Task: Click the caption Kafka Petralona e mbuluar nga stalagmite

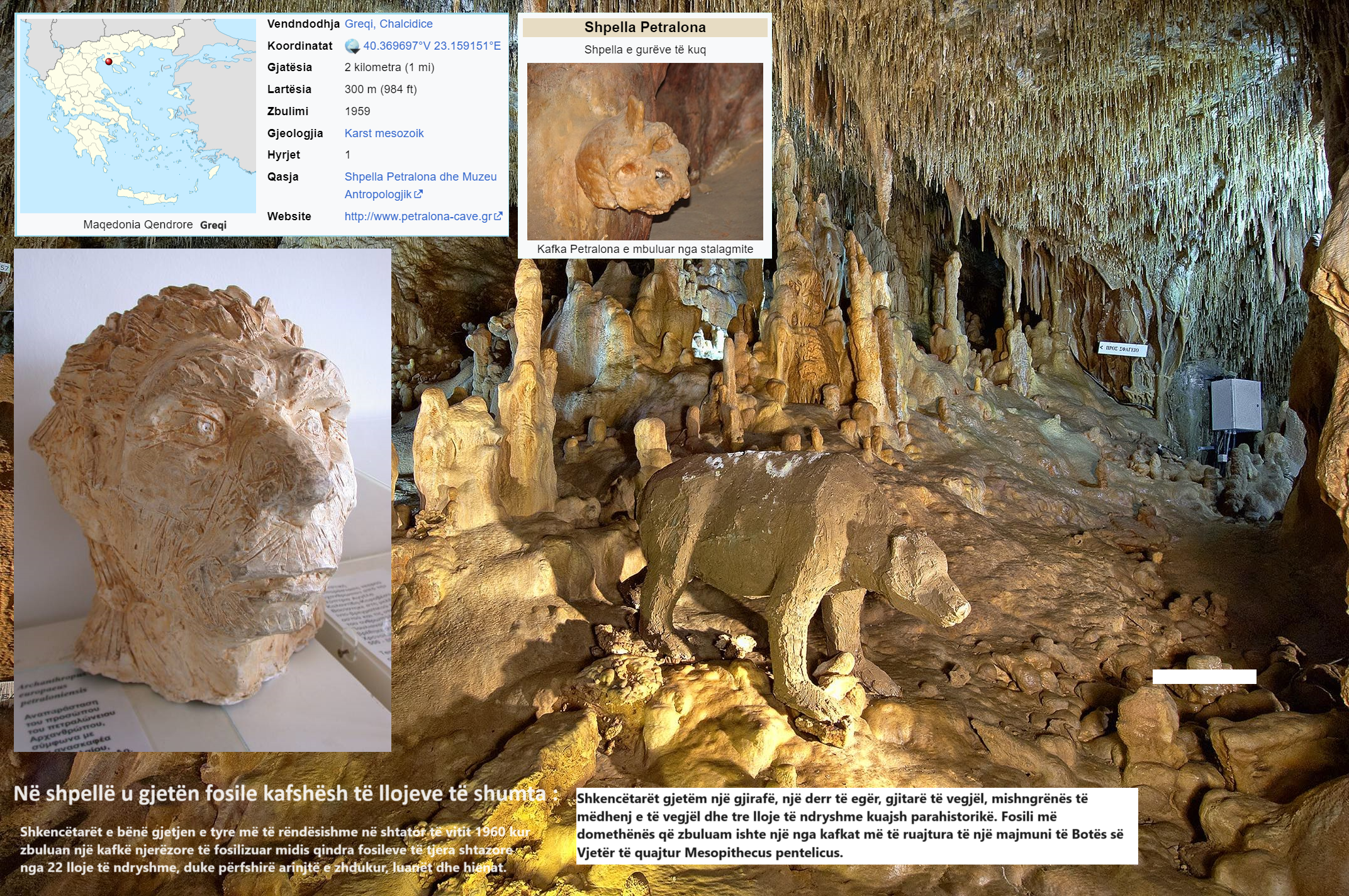Action: [x=645, y=249]
